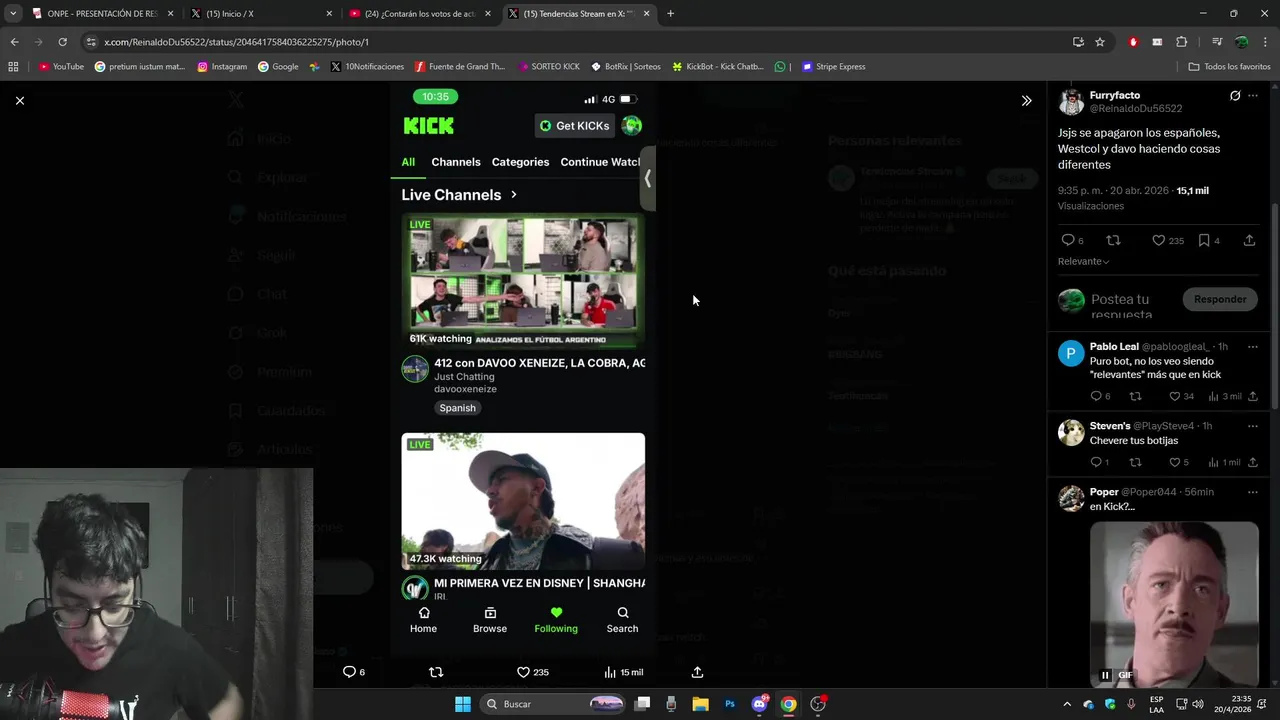The width and height of the screenshot is (1280, 720).
Task: Open the KickBot - Kick Chatb... bookmark
Action: (x=718, y=67)
